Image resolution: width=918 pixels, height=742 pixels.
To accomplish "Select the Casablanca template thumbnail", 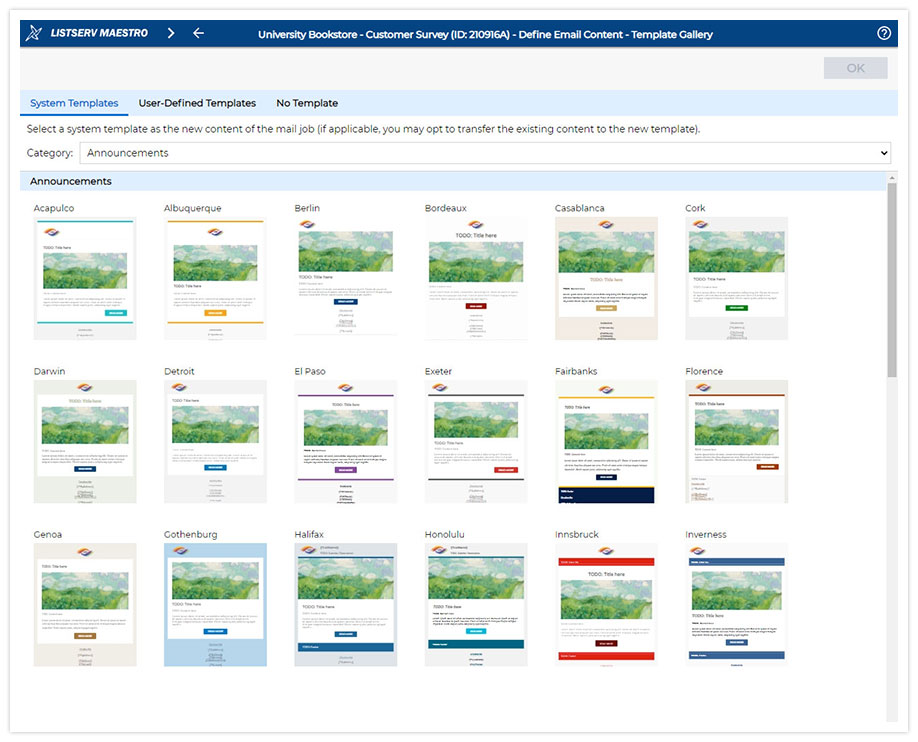I will (607, 279).
